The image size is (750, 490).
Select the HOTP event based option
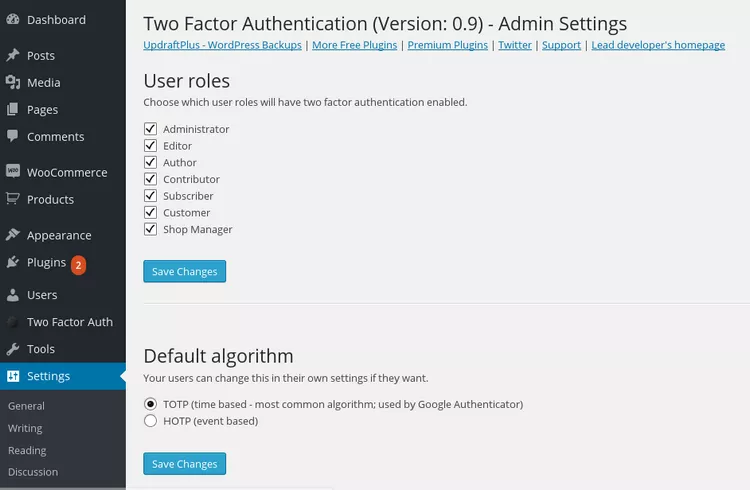click(x=151, y=421)
